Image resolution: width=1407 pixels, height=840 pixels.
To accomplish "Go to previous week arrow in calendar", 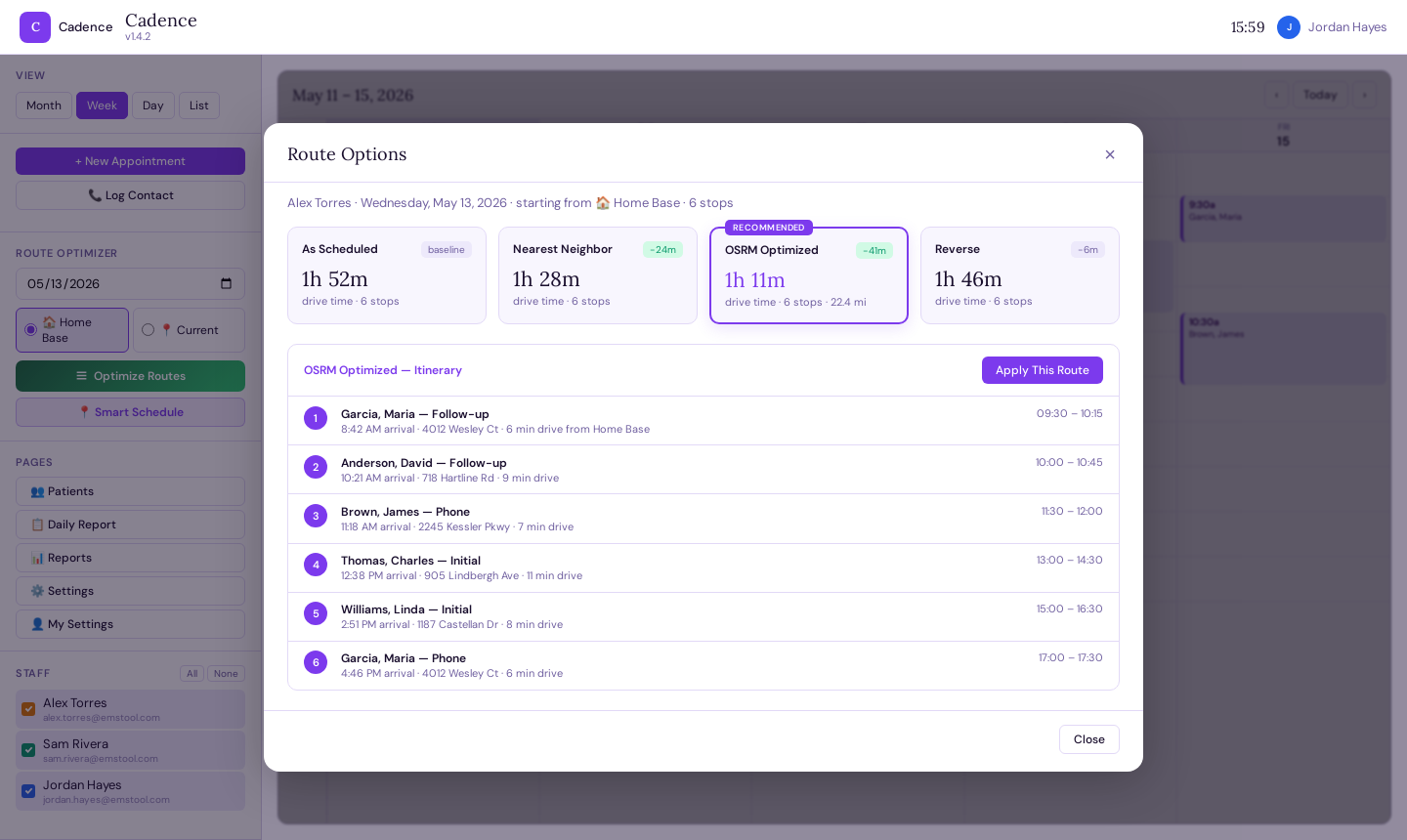I will coord(1276,95).
